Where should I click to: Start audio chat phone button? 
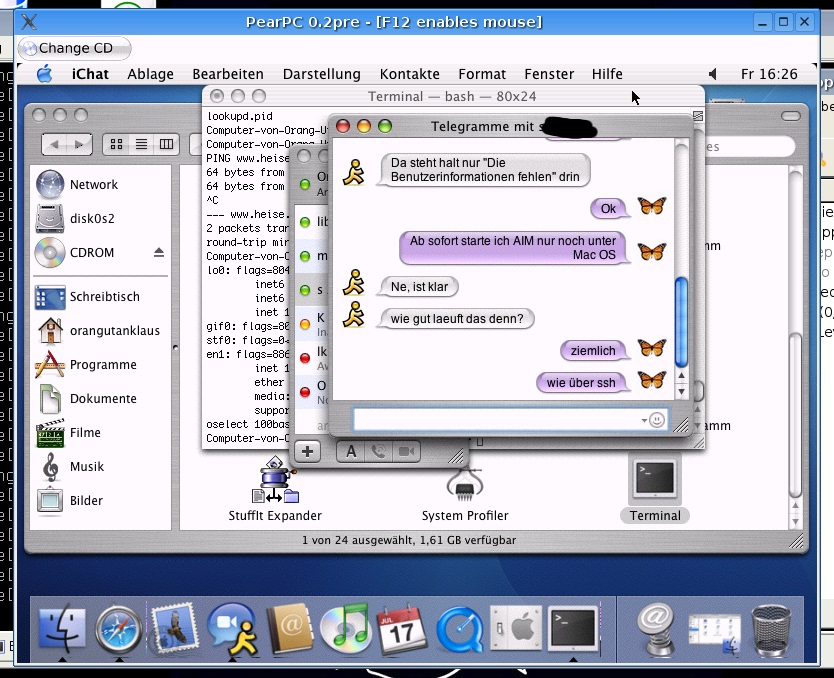tap(379, 452)
